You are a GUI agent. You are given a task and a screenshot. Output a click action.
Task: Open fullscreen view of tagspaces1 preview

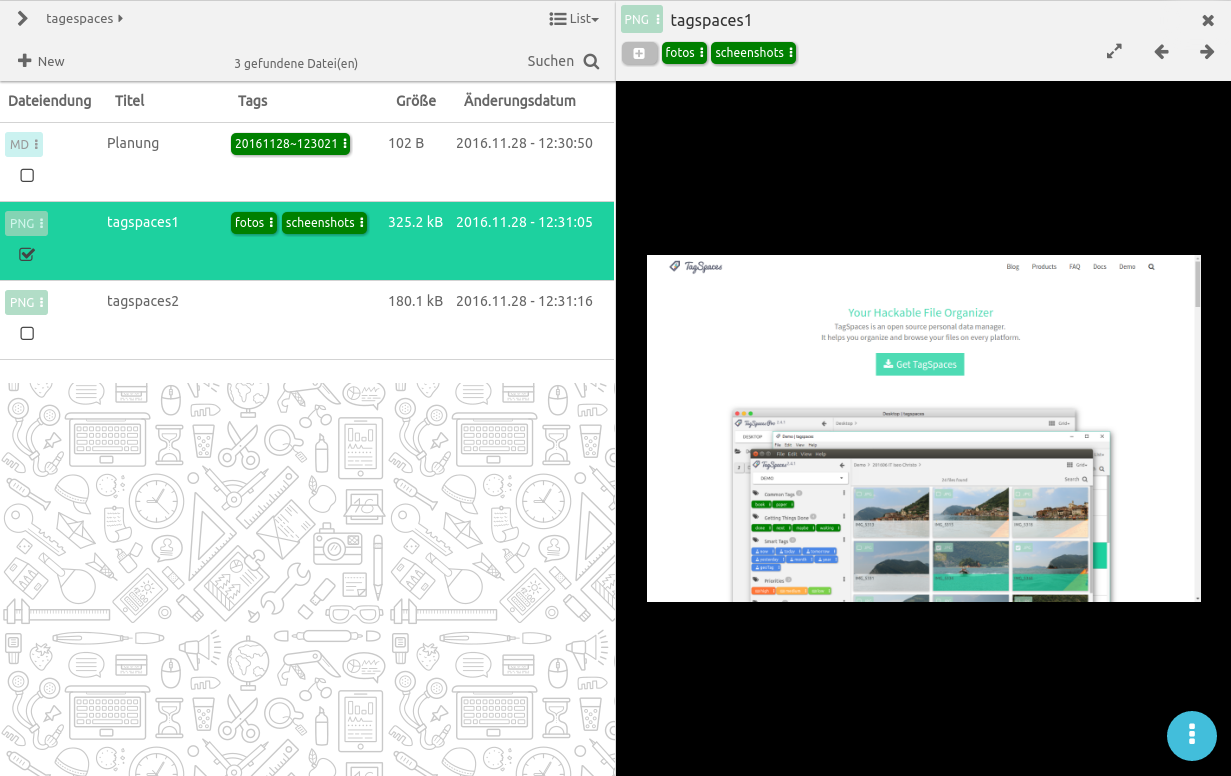1114,52
